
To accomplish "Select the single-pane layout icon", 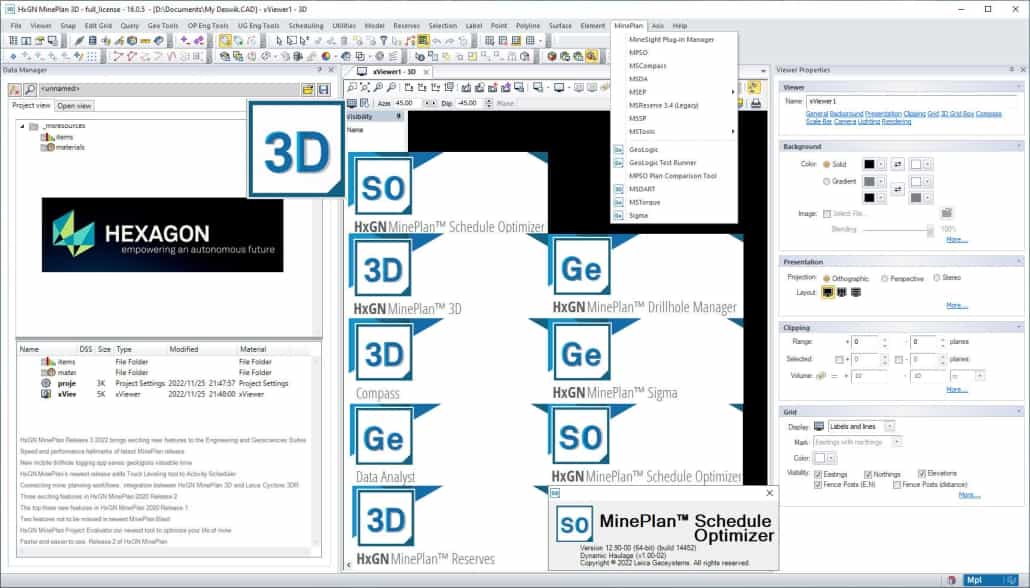I will click(x=828, y=292).
